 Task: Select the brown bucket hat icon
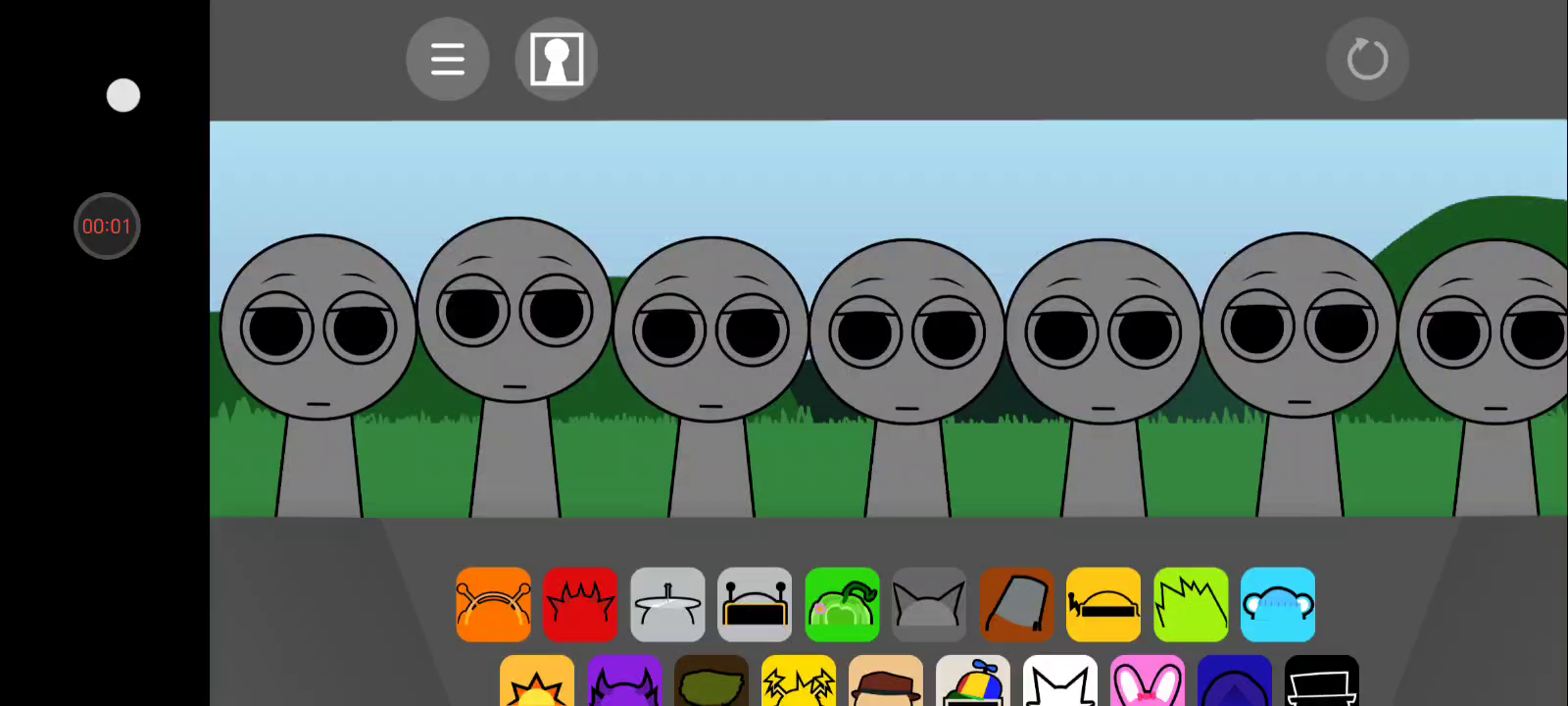1016,604
